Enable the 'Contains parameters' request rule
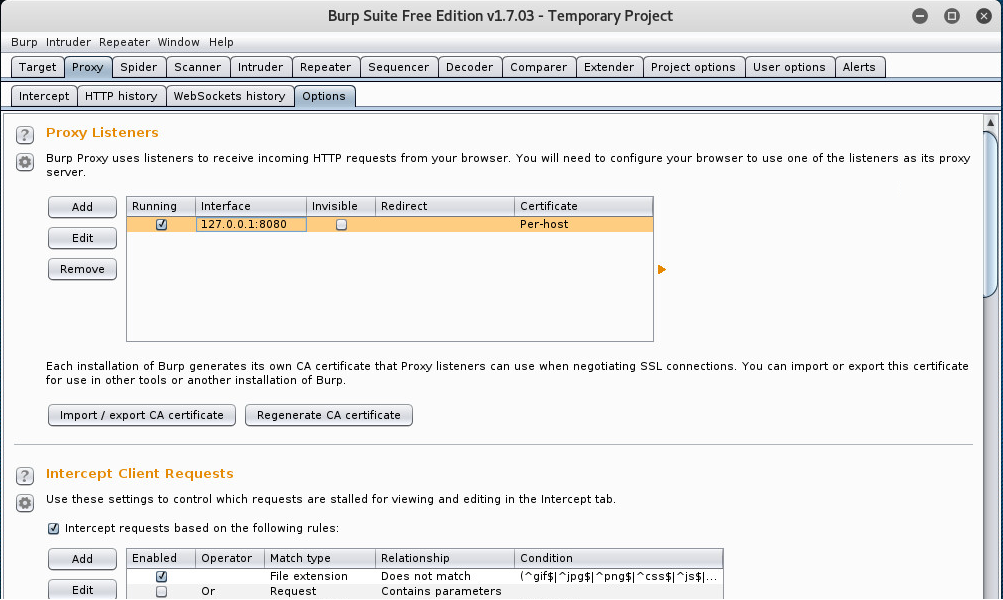 pos(161,592)
